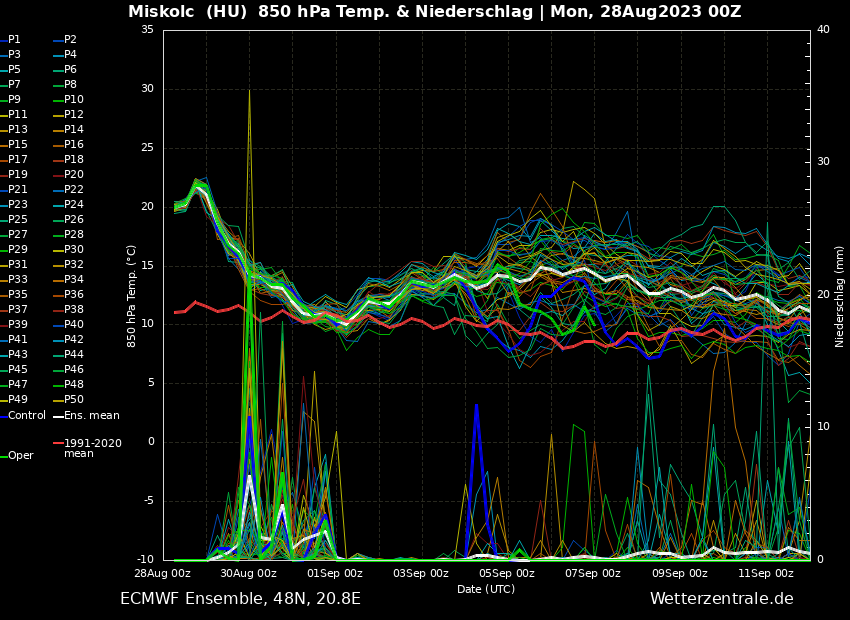This screenshot has width=850, height=620.
Task: Click the ECMWF Ensemble, 48N, 20.8E caption
Action: click(x=240, y=599)
